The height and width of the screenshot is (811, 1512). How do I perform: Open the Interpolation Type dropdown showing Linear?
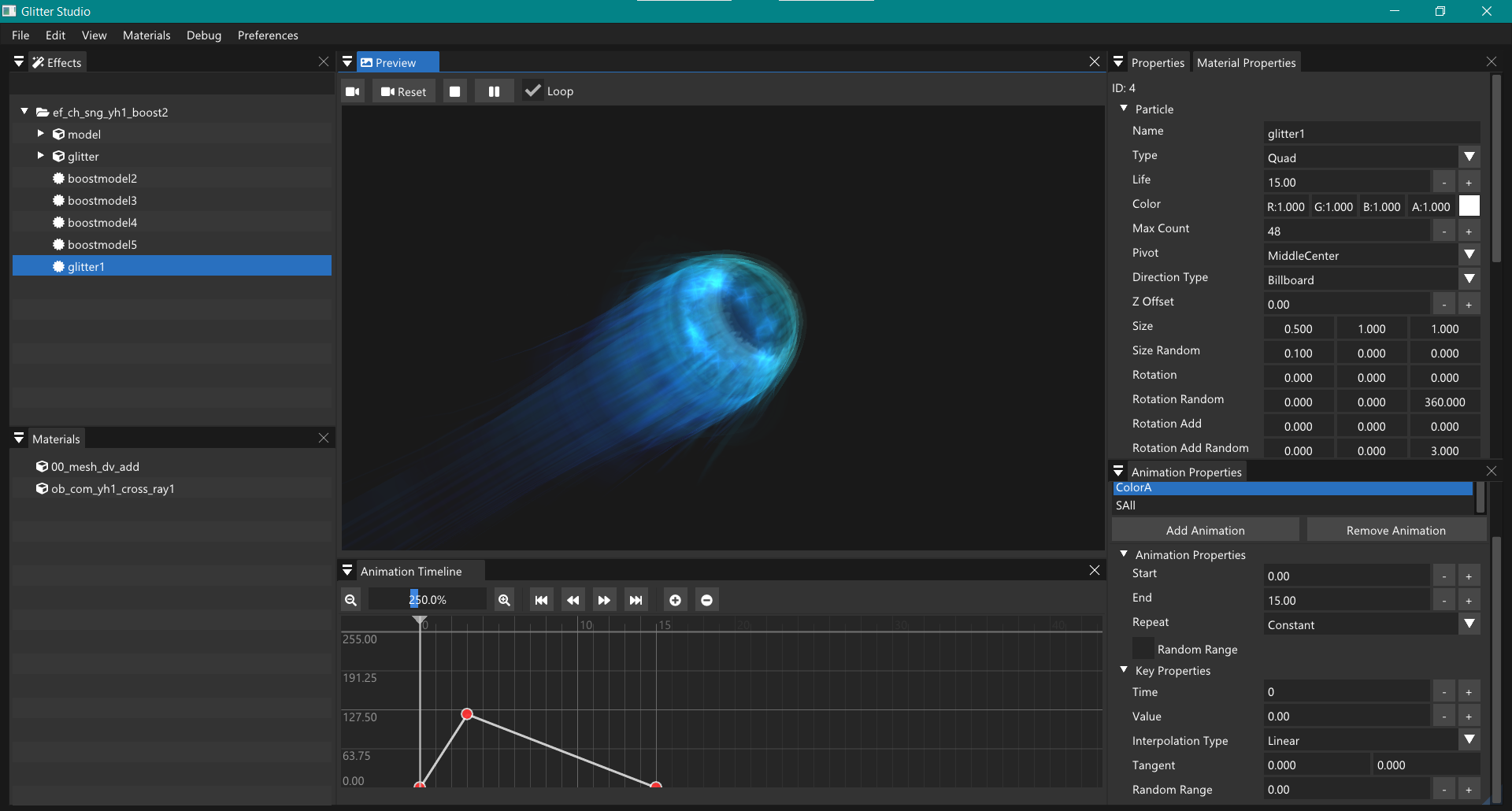[1371, 740]
